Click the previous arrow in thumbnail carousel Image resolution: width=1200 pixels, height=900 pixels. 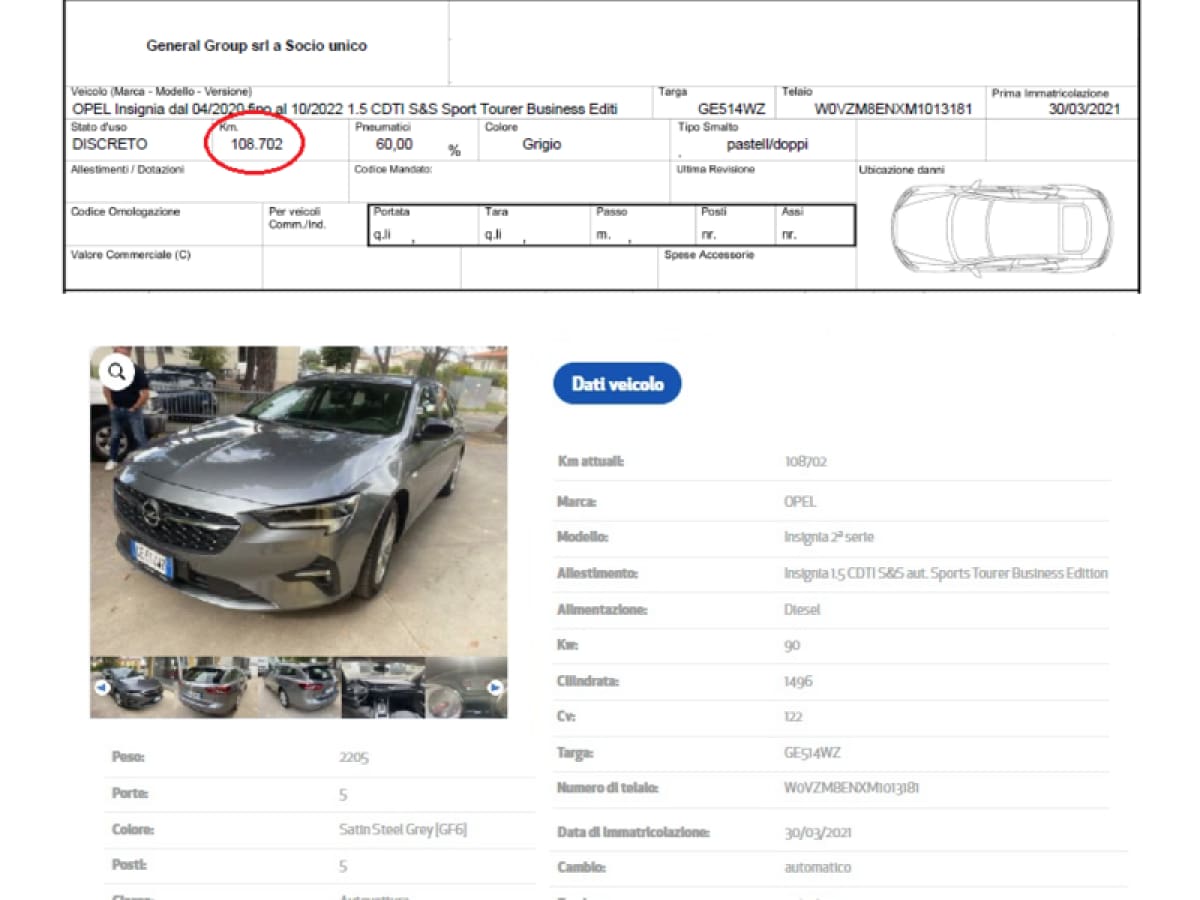[101, 688]
